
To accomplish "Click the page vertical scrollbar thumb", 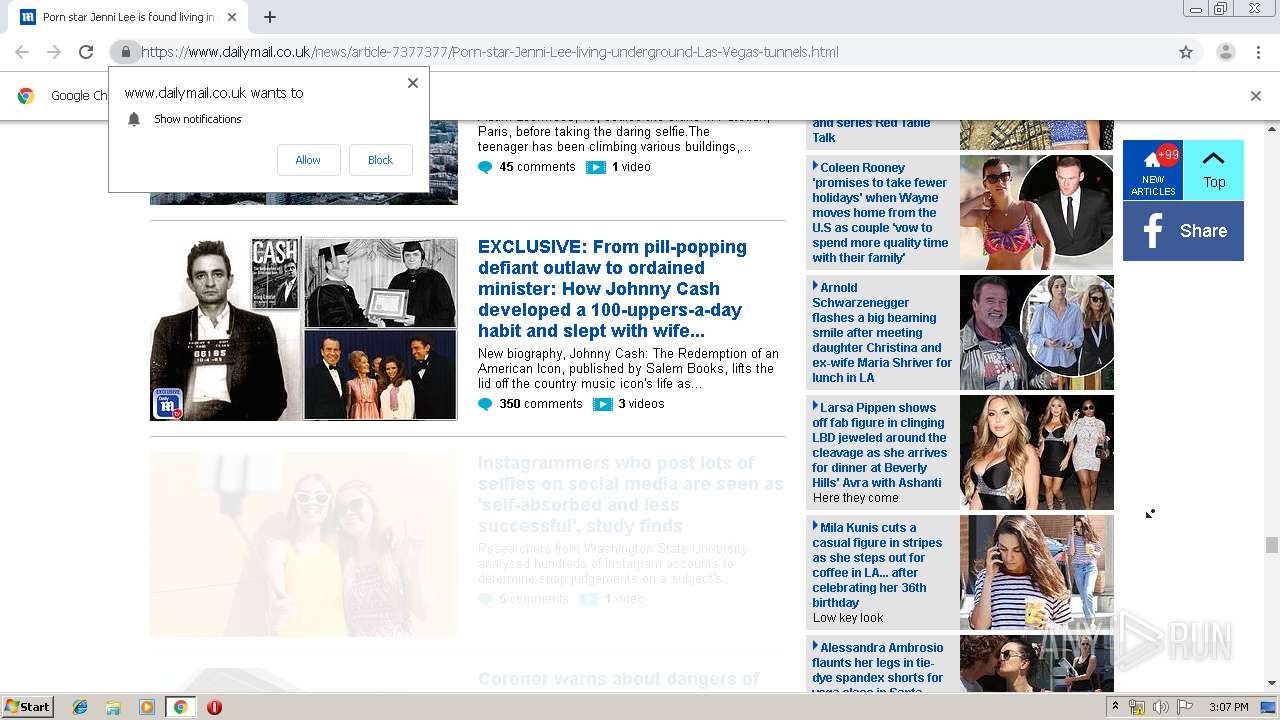I will [1271, 545].
